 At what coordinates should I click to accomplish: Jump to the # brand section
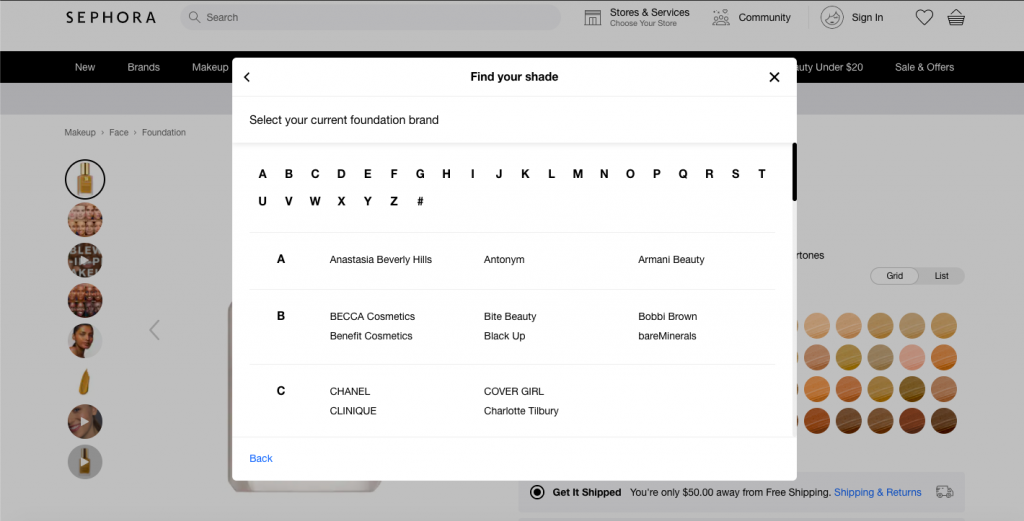point(420,201)
